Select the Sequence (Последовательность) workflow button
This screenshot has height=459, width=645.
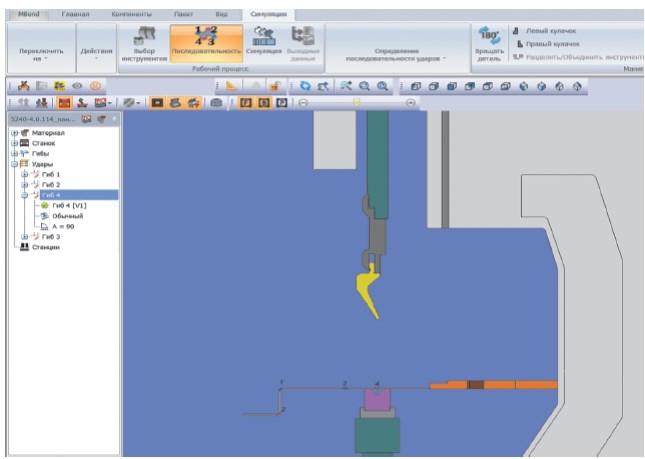click(x=206, y=38)
